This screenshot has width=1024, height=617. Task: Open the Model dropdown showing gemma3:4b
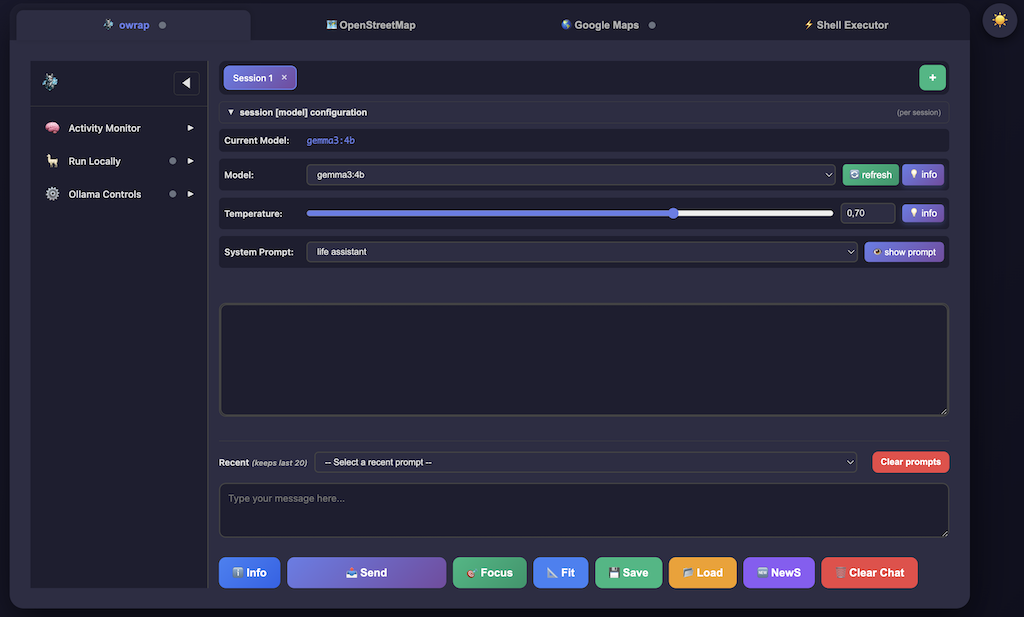(571, 174)
